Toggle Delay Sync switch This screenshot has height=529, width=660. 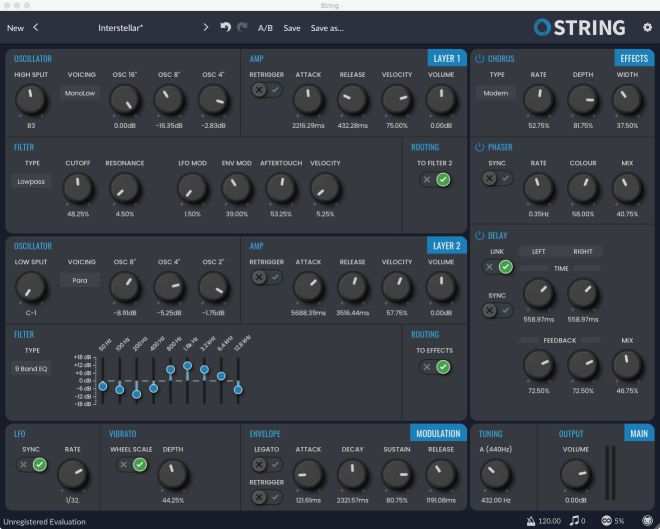[x=497, y=311]
